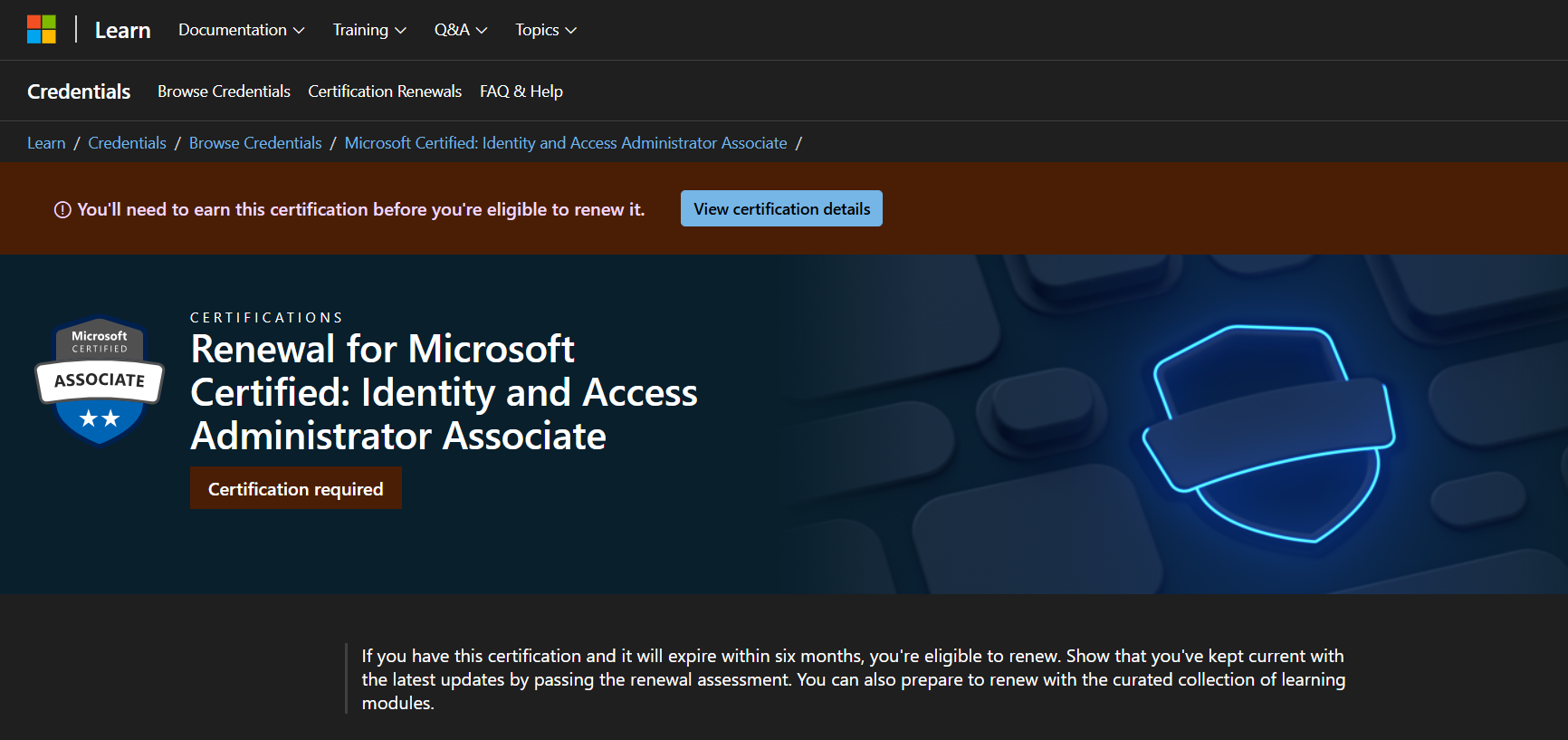The width and height of the screenshot is (1568, 740).
Task: Click the Certification required button
Action: click(x=296, y=488)
